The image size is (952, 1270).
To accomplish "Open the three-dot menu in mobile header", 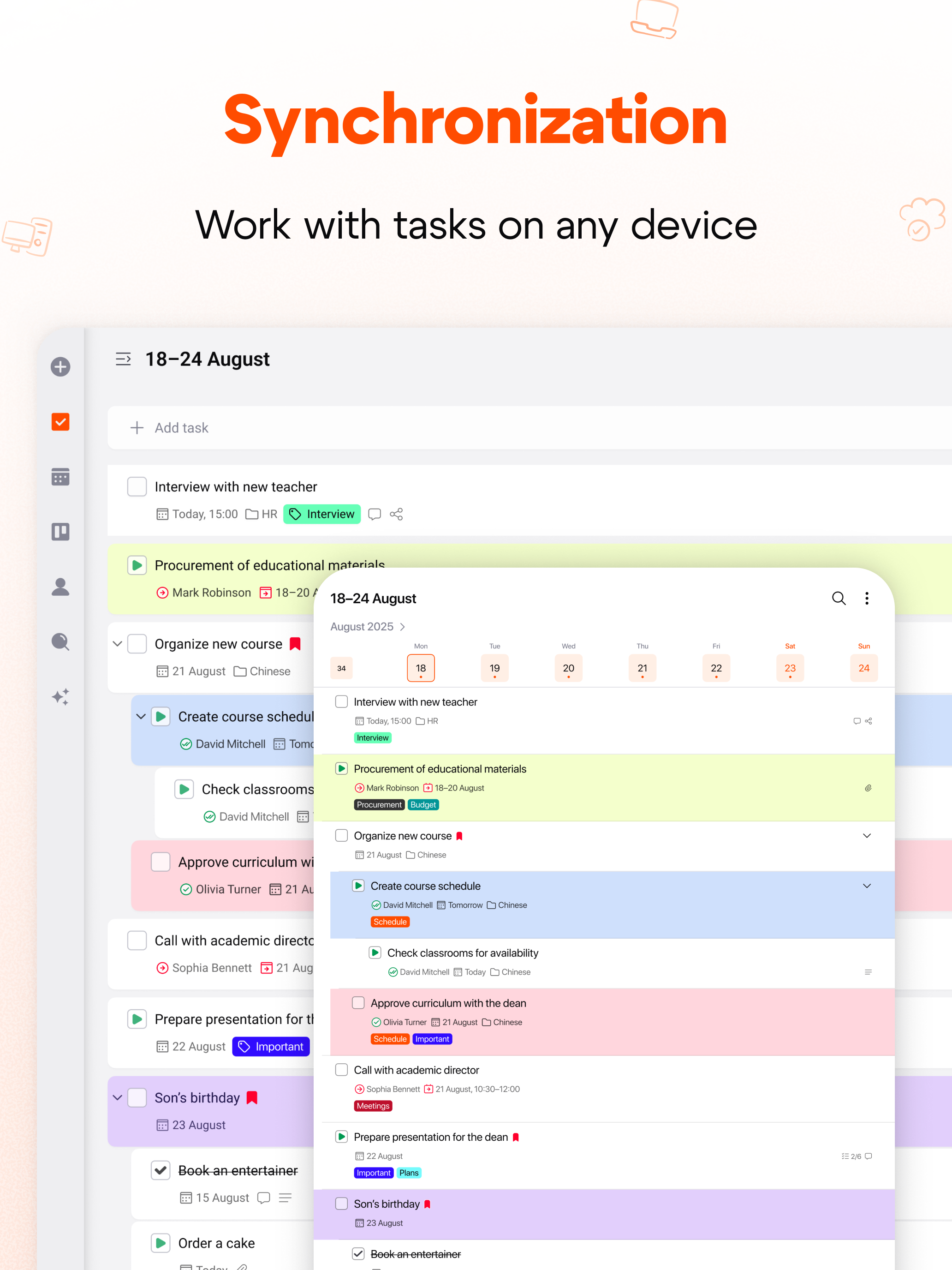I will [867, 598].
